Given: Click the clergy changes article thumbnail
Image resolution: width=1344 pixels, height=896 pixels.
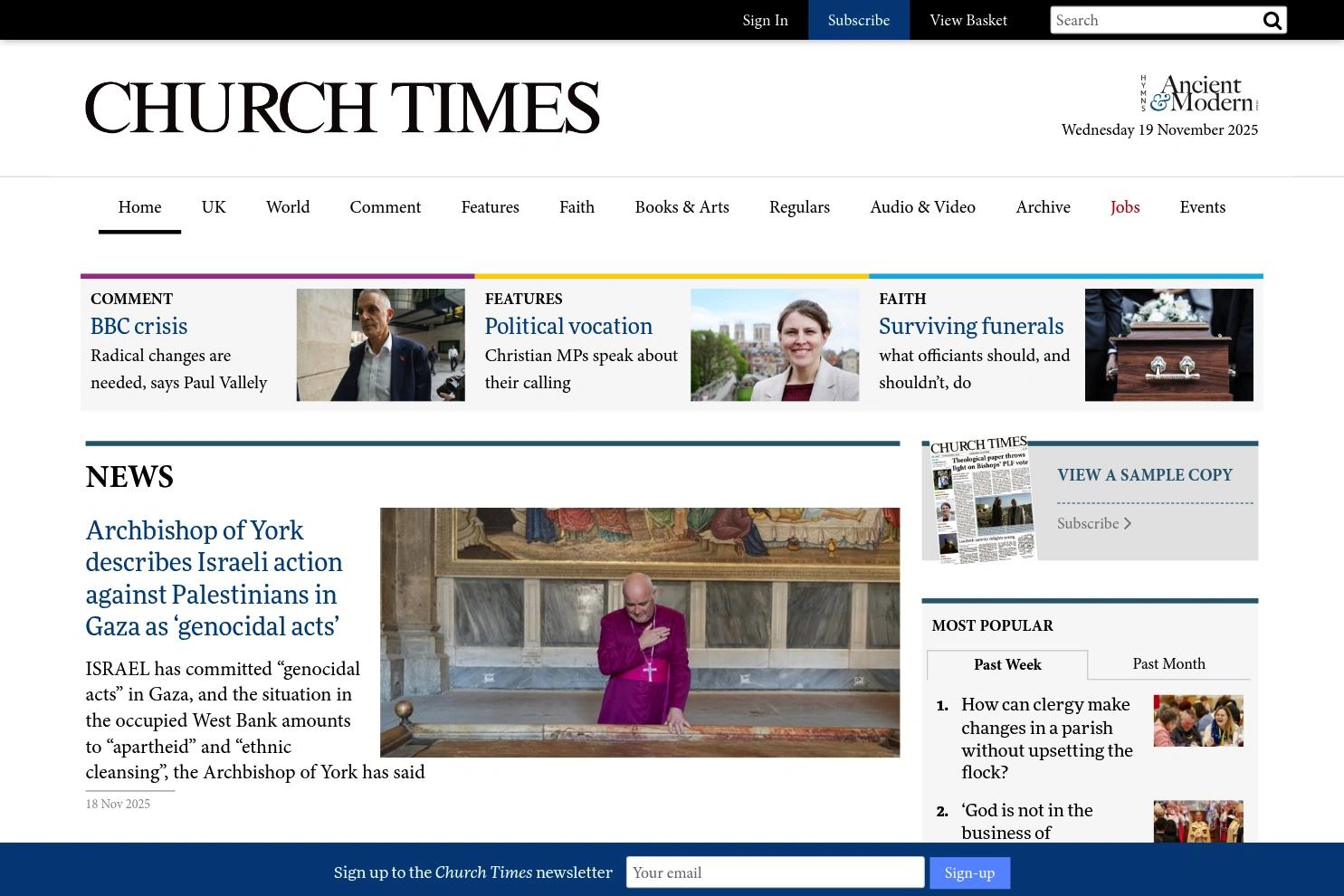Looking at the screenshot, I should point(1198,720).
